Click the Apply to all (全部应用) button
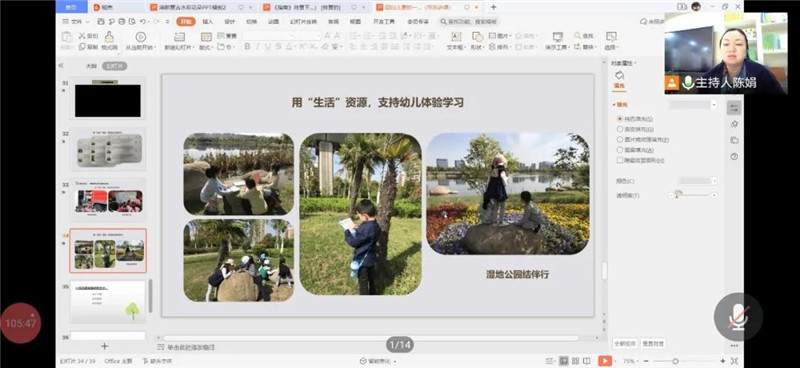This screenshot has width=800, height=368. tap(624, 344)
